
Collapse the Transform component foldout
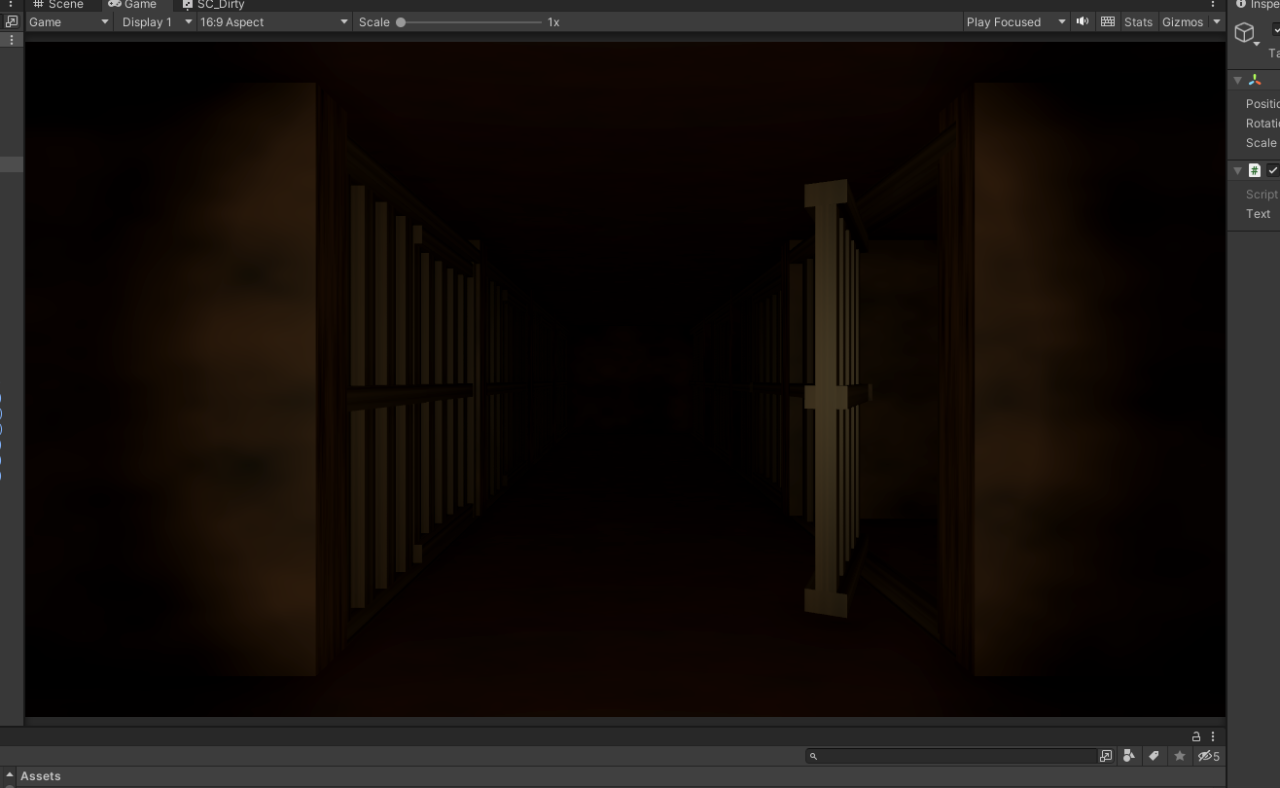click(1238, 80)
